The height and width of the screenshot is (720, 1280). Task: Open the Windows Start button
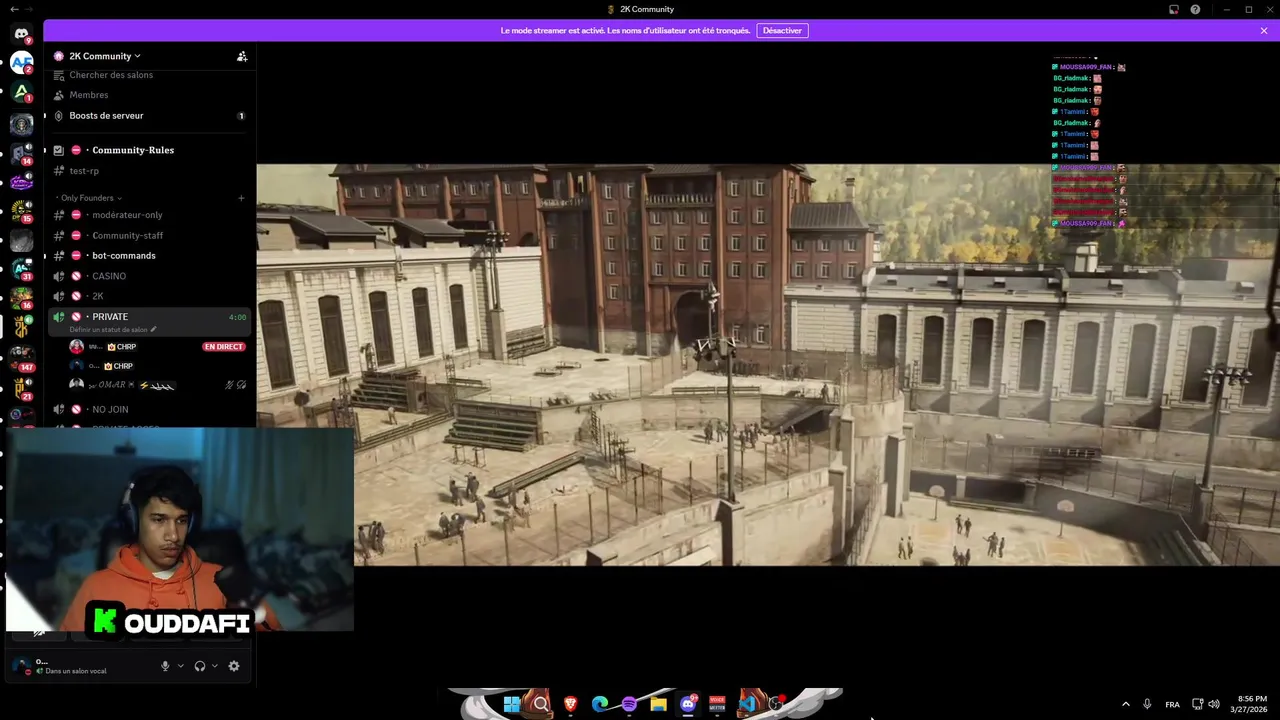(512, 704)
